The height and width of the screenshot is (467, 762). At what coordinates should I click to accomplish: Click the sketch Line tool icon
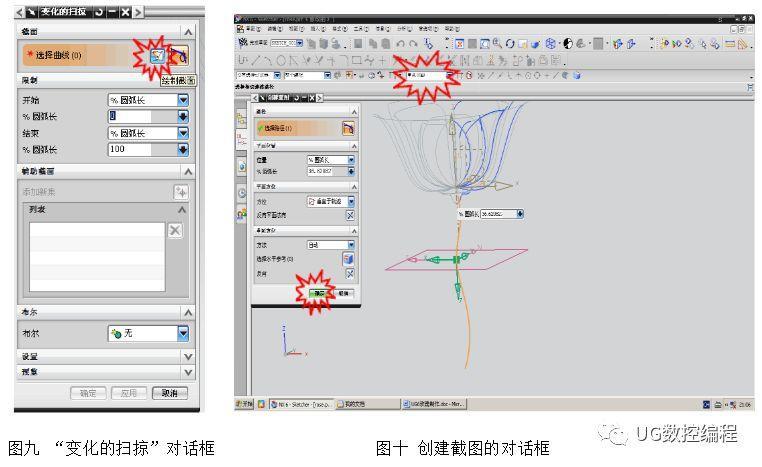tap(256, 61)
